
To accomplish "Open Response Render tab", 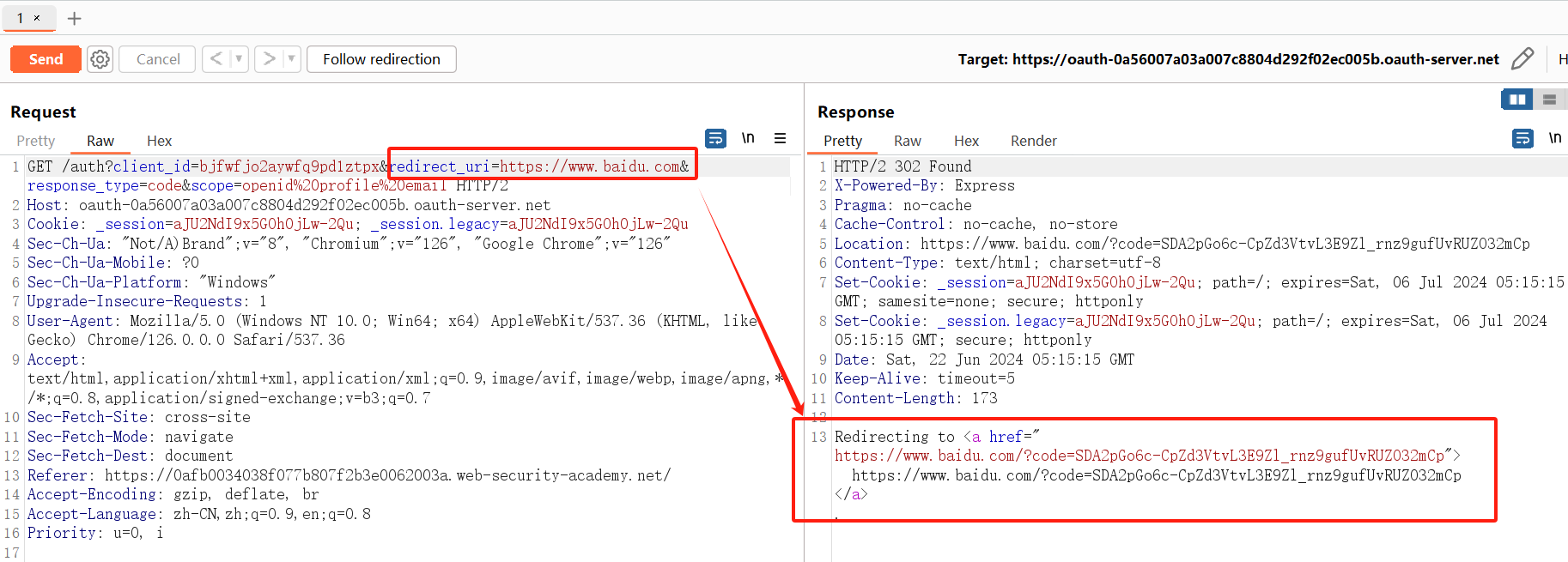I will coord(1034,141).
